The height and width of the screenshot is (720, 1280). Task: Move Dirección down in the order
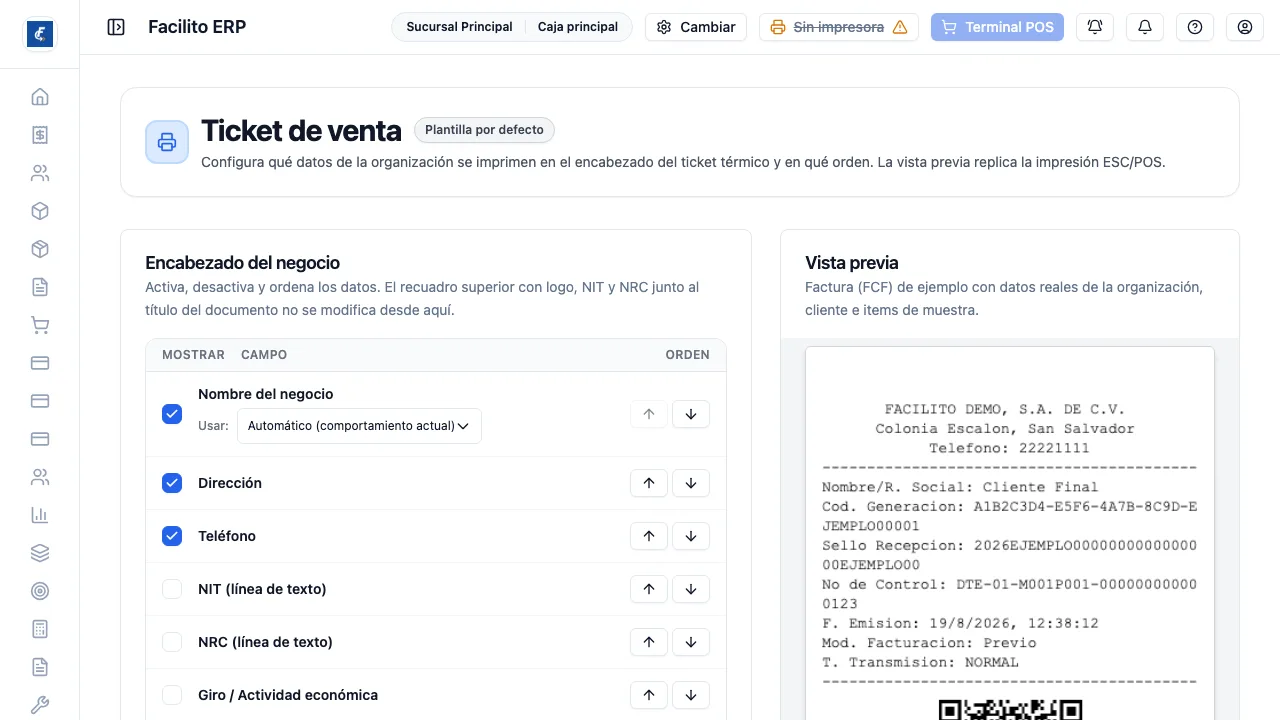point(691,483)
